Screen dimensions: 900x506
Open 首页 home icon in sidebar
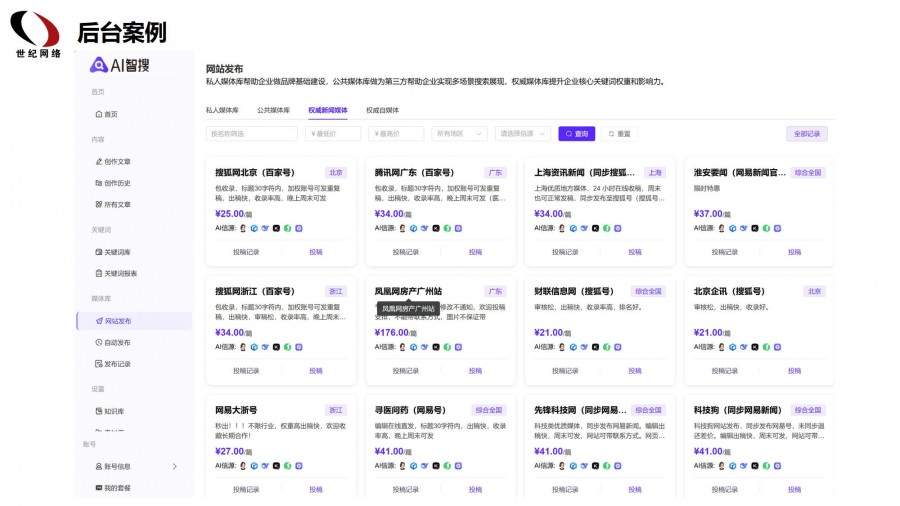(x=98, y=114)
